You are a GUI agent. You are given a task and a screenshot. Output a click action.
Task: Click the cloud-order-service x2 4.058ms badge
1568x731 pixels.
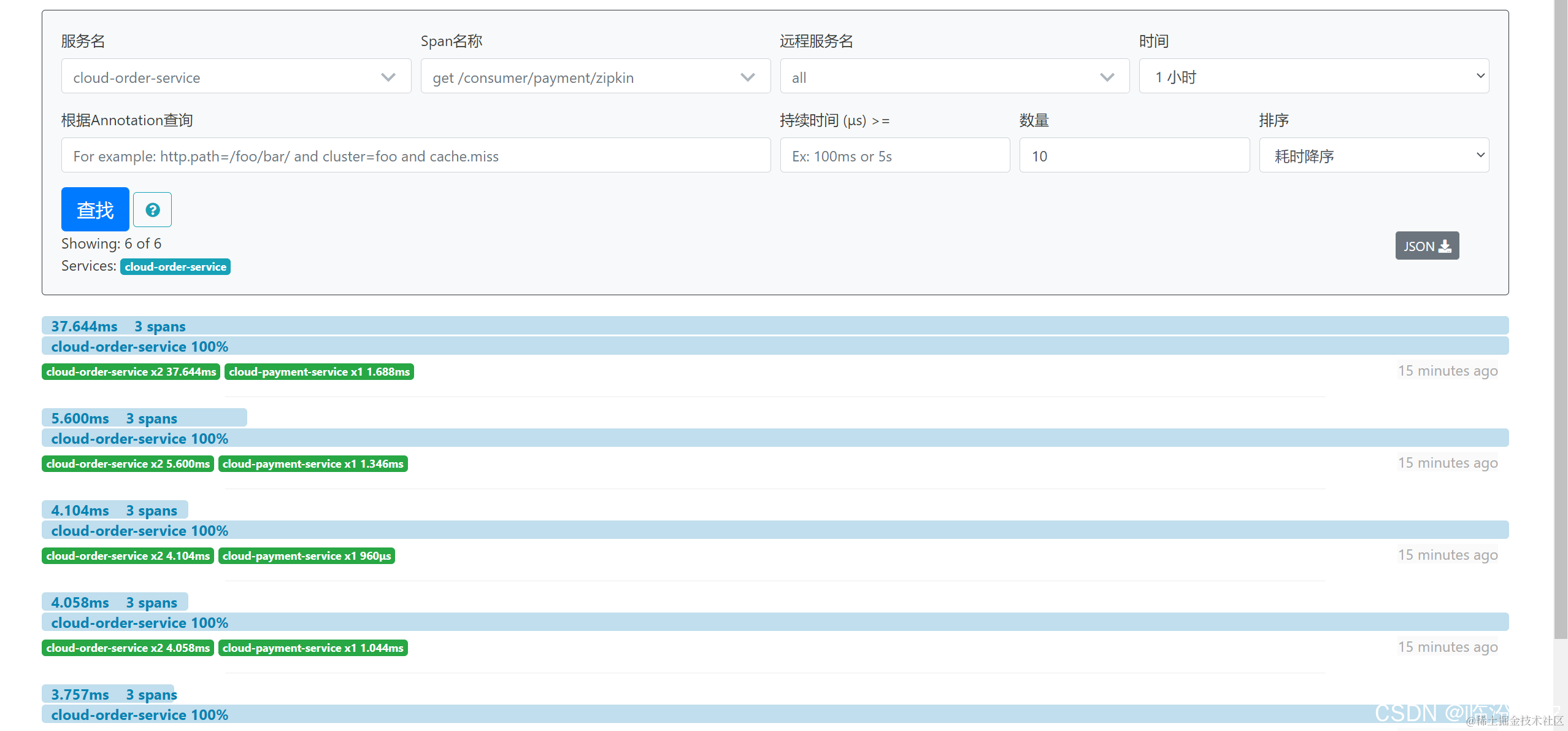(x=128, y=648)
